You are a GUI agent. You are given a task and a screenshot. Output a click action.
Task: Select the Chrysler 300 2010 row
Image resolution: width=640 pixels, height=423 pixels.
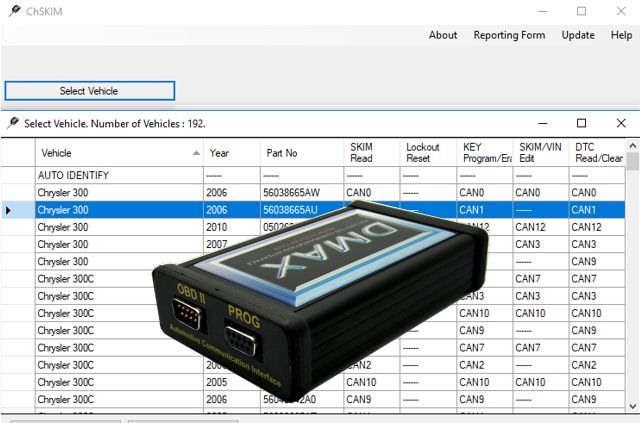330,227
